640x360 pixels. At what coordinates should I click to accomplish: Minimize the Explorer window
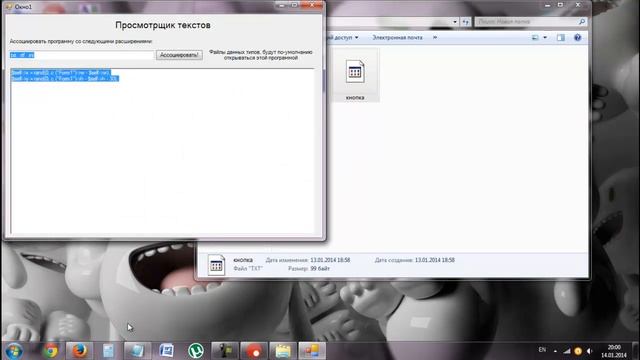pyautogui.click(x=548, y=5)
